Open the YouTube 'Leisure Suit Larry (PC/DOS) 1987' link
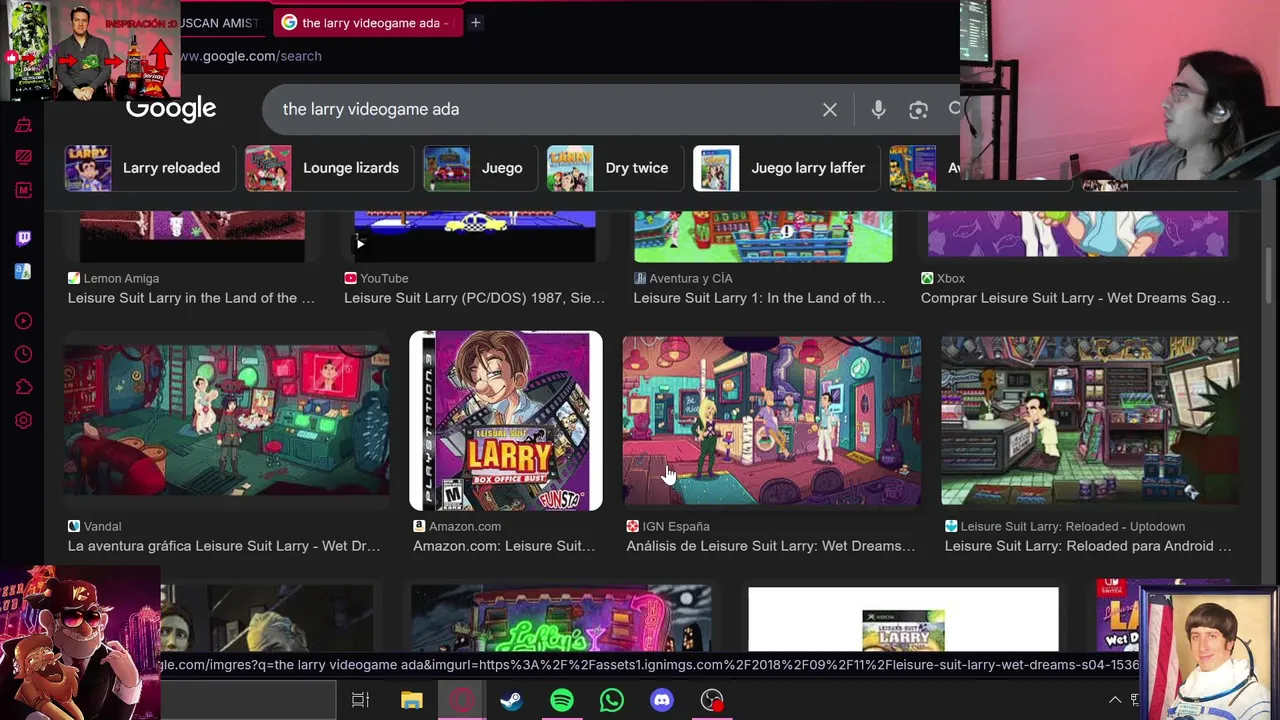Viewport: 1280px width, 720px height. point(474,298)
